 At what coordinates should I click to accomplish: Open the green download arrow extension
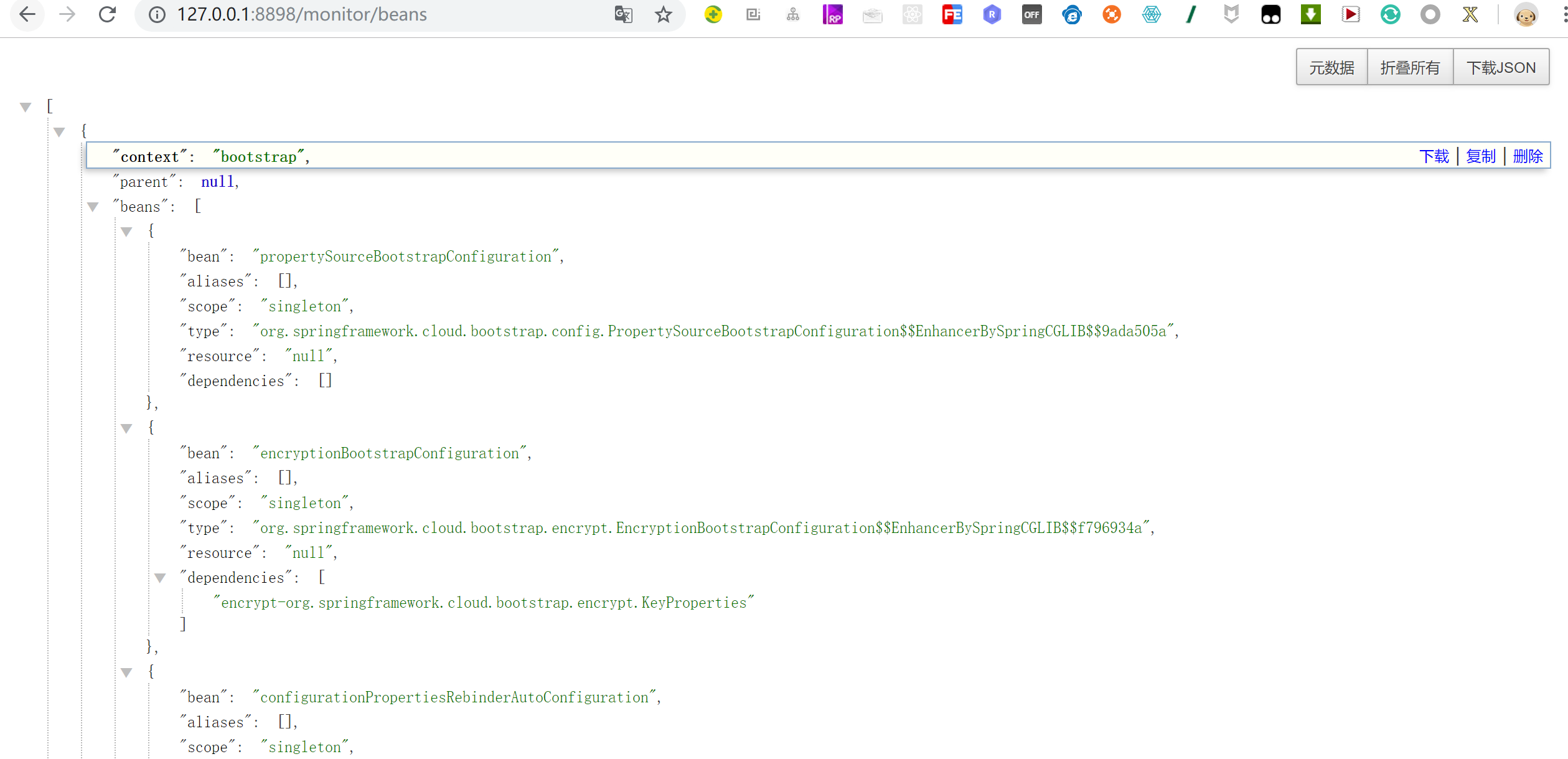point(1310,14)
